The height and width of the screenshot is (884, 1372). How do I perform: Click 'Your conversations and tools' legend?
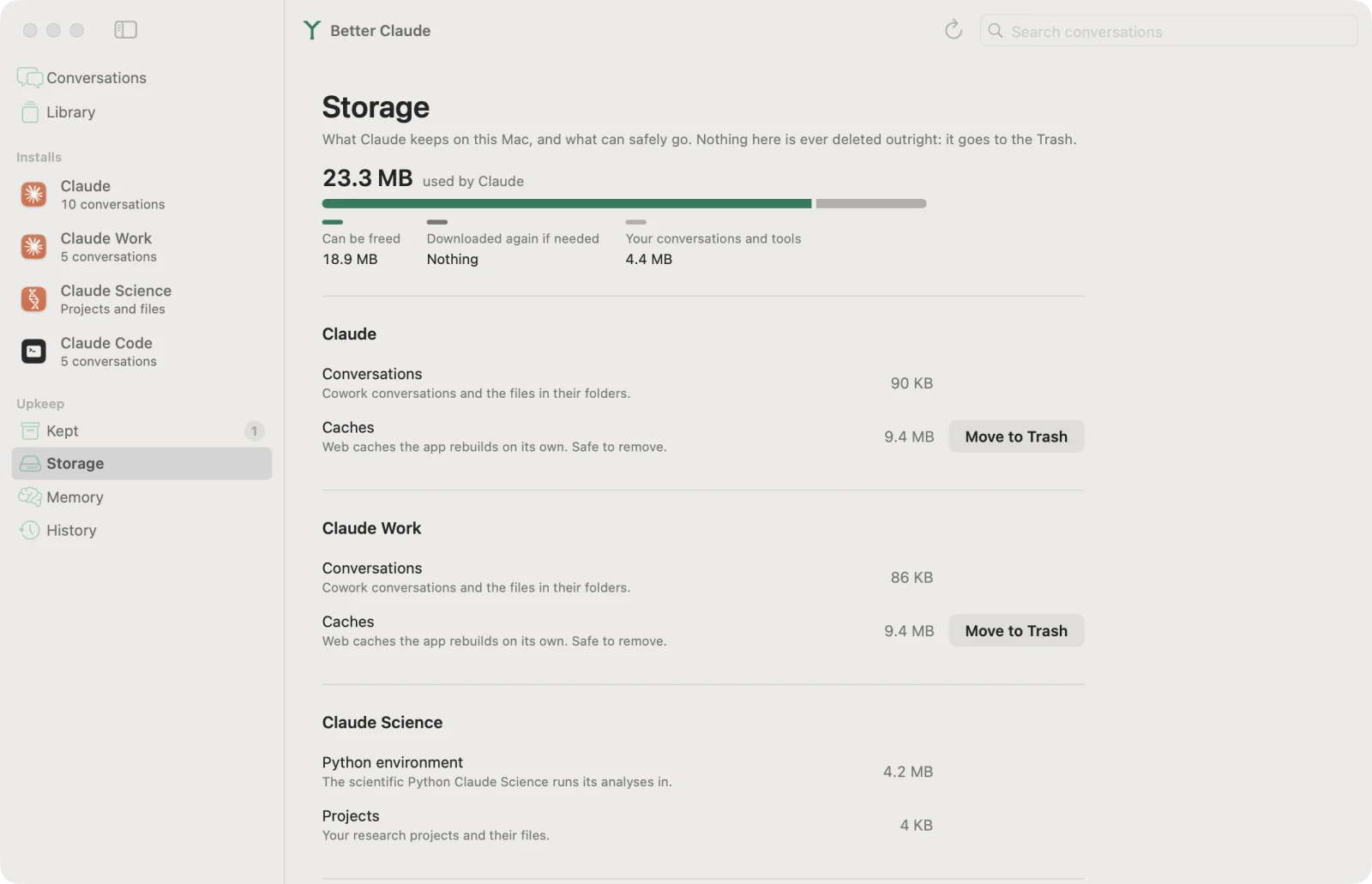[x=713, y=238]
